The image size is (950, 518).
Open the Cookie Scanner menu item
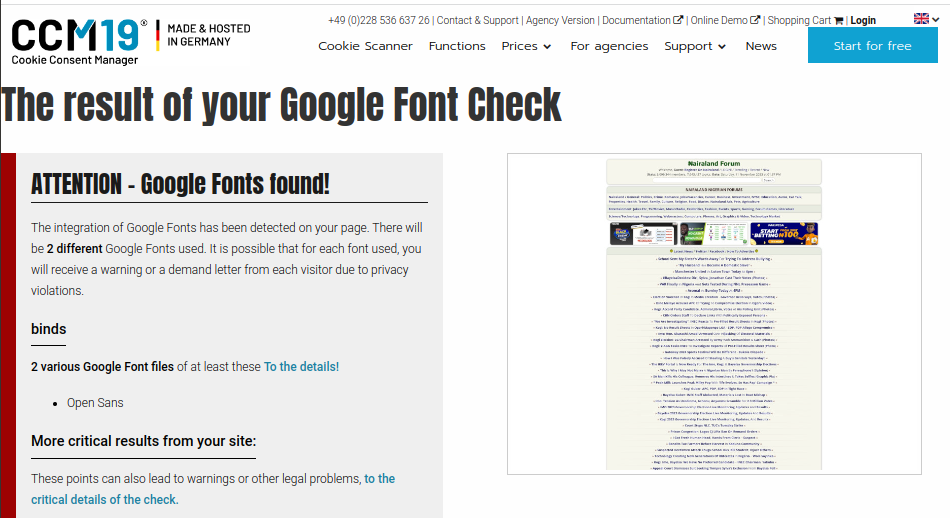click(365, 46)
